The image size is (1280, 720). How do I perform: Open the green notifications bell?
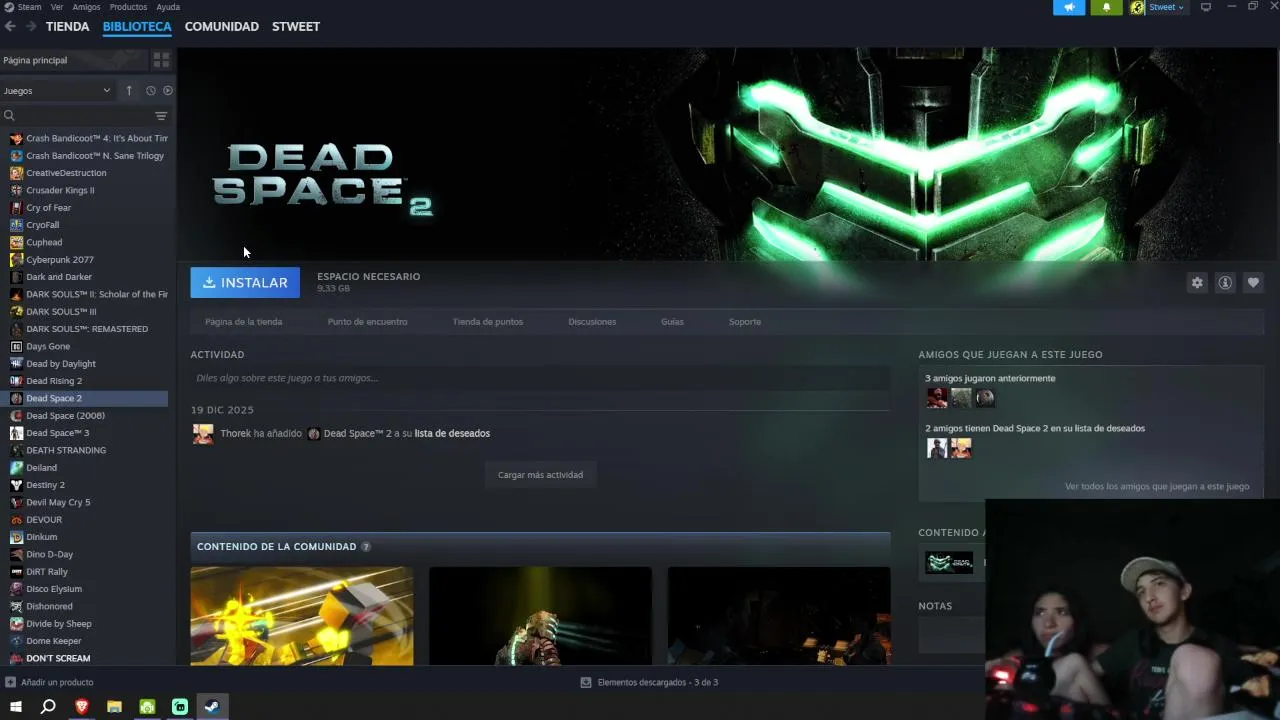point(1106,7)
